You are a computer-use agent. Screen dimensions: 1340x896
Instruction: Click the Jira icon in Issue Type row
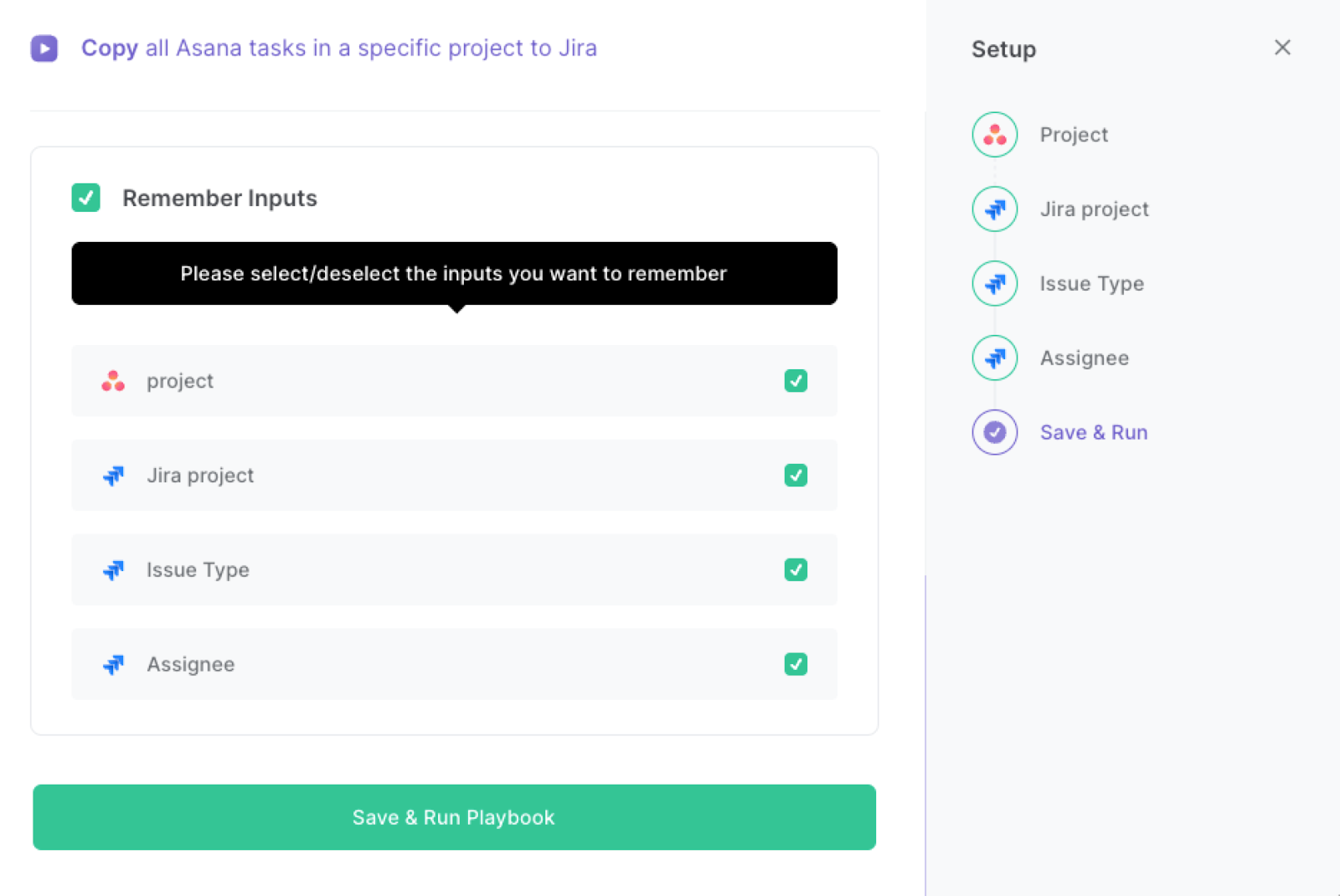click(x=113, y=570)
